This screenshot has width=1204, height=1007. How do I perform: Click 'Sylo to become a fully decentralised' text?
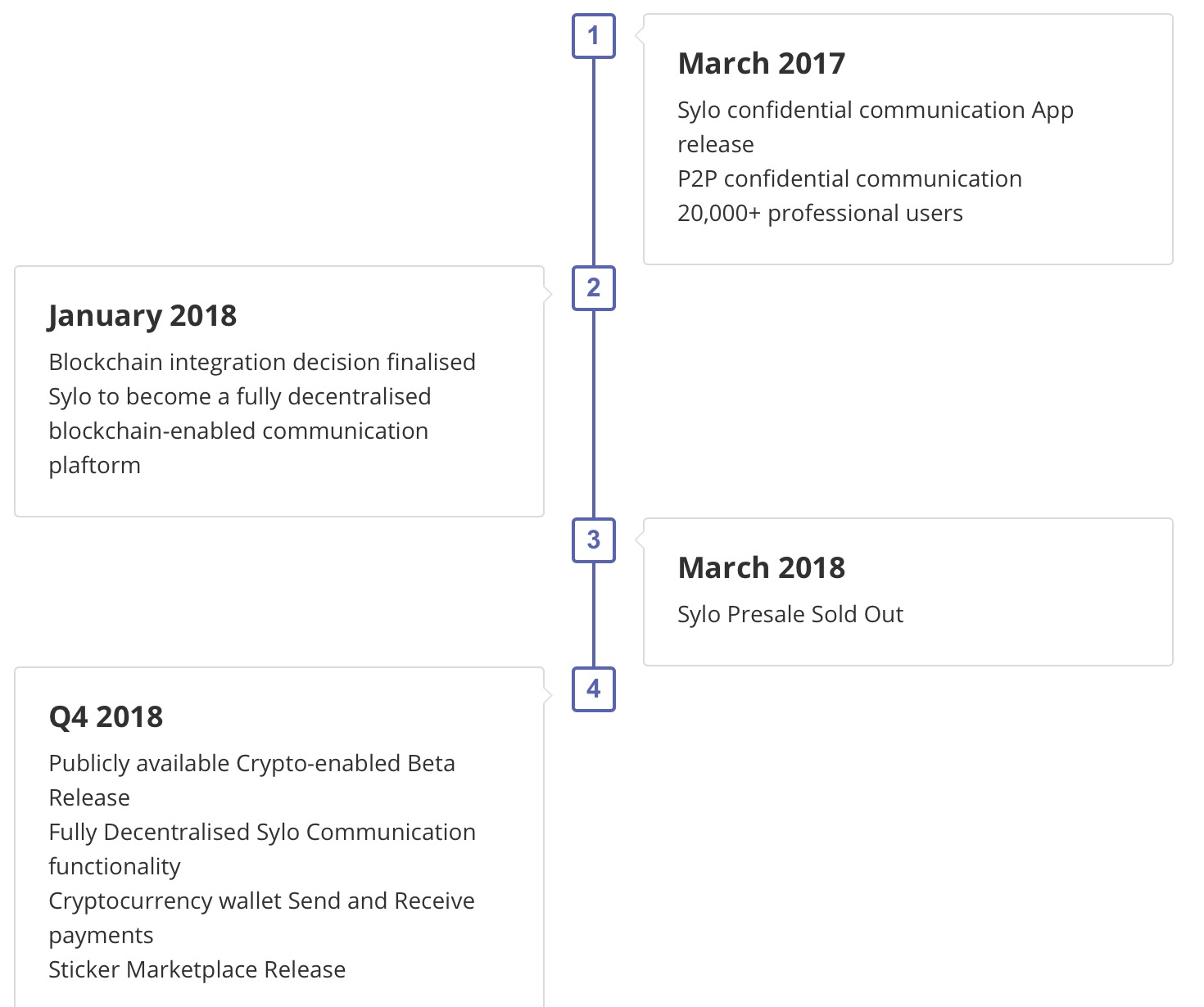click(239, 397)
